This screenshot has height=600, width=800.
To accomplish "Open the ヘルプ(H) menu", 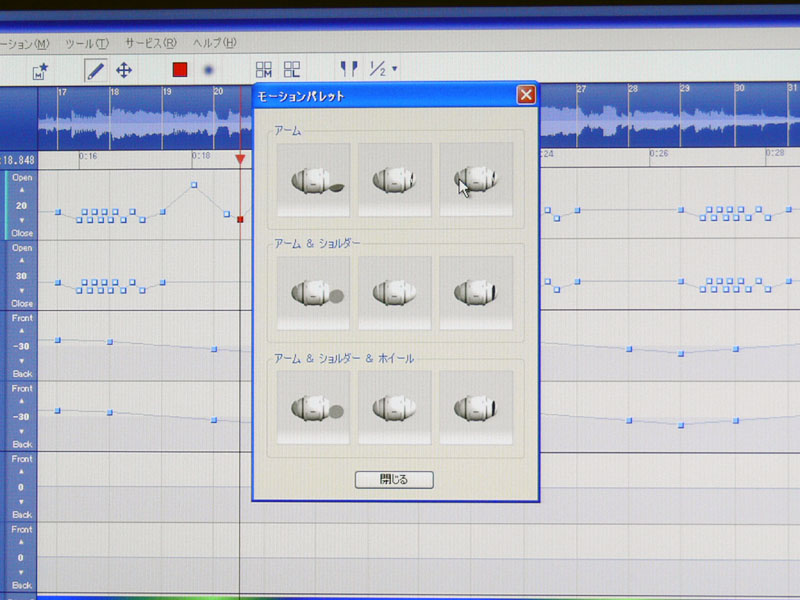I will coord(215,44).
